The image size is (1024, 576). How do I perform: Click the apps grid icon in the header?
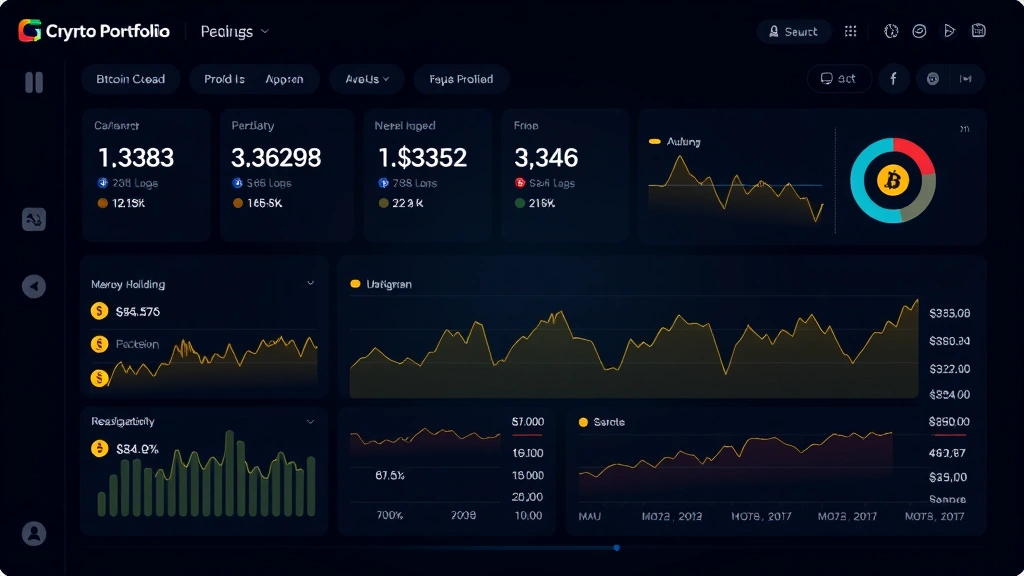[851, 31]
